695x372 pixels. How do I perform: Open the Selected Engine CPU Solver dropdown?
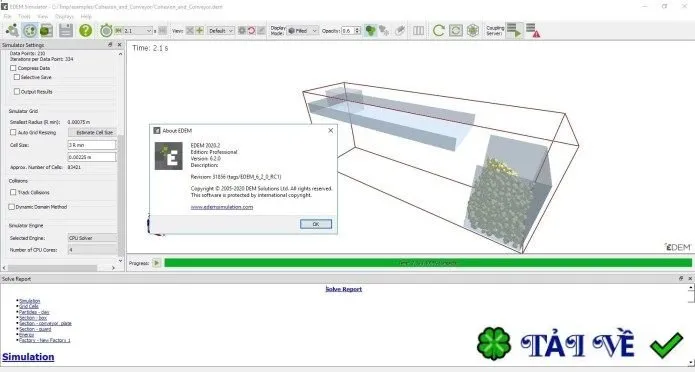(92, 238)
